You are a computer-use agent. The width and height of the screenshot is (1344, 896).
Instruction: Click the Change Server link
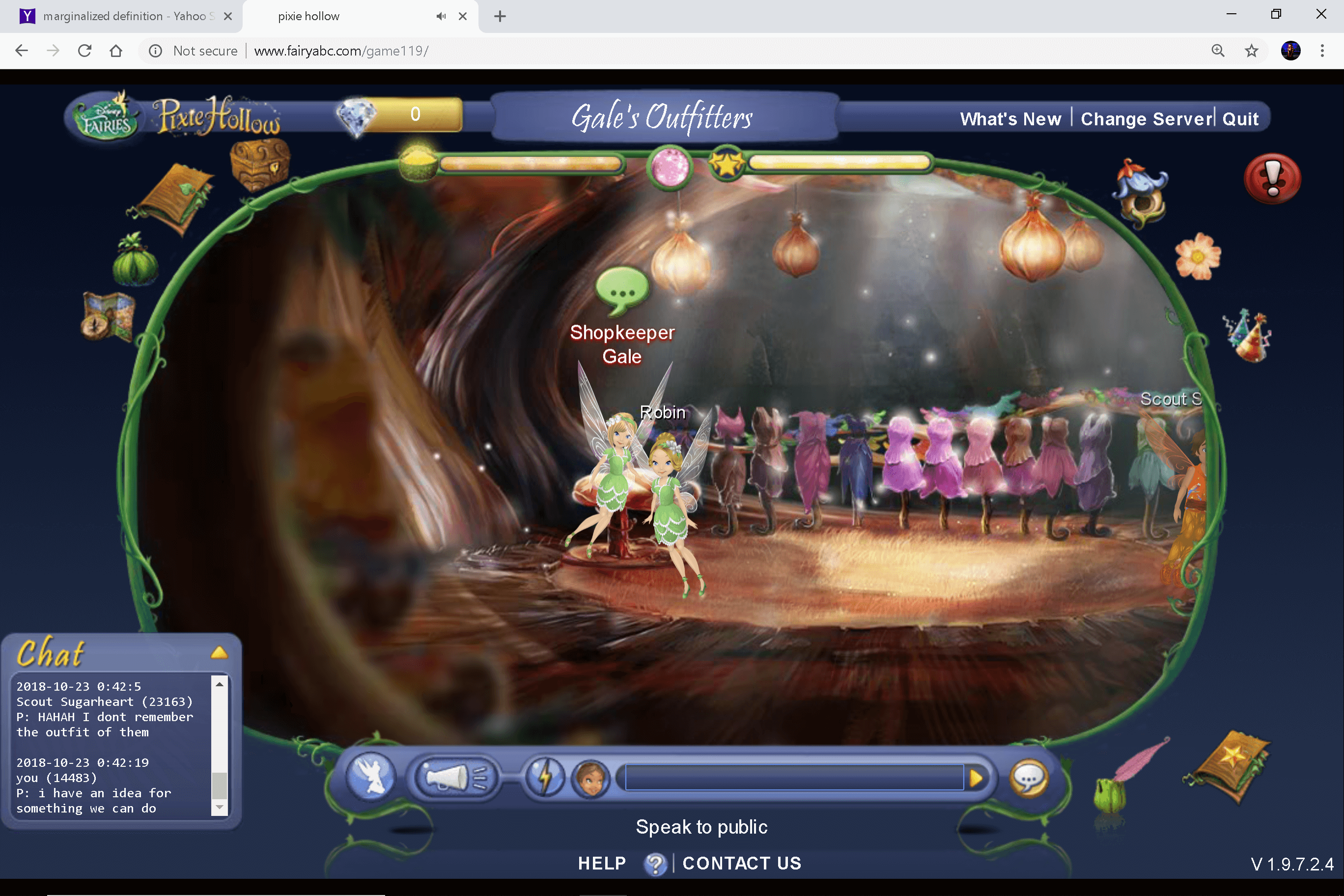(x=1147, y=118)
